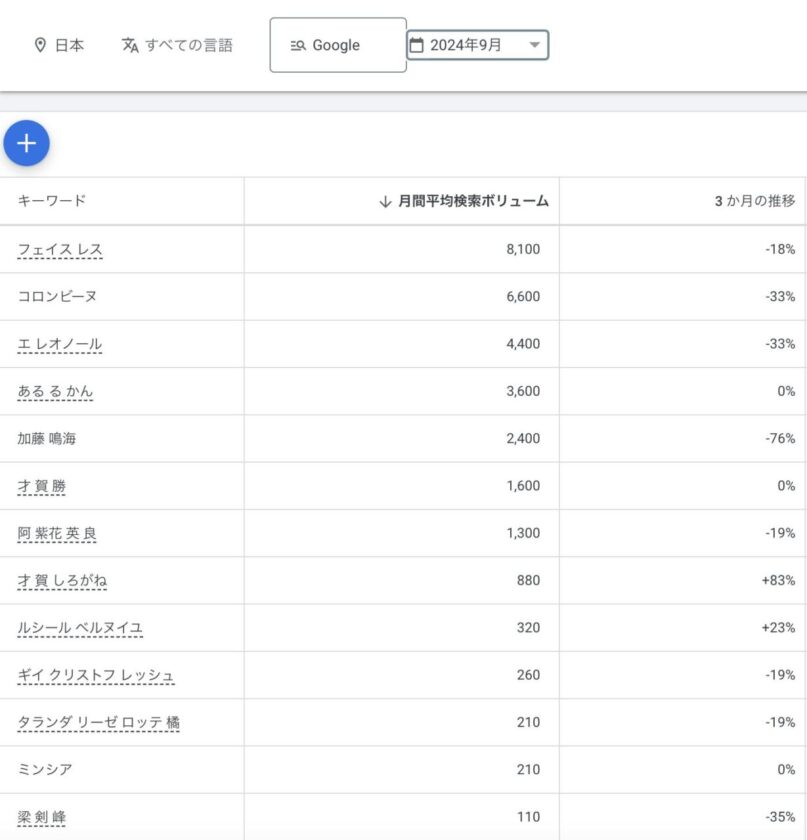Click the translate icon beside すべての言語
Image resolution: width=807 pixels, height=840 pixels.
coord(130,45)
